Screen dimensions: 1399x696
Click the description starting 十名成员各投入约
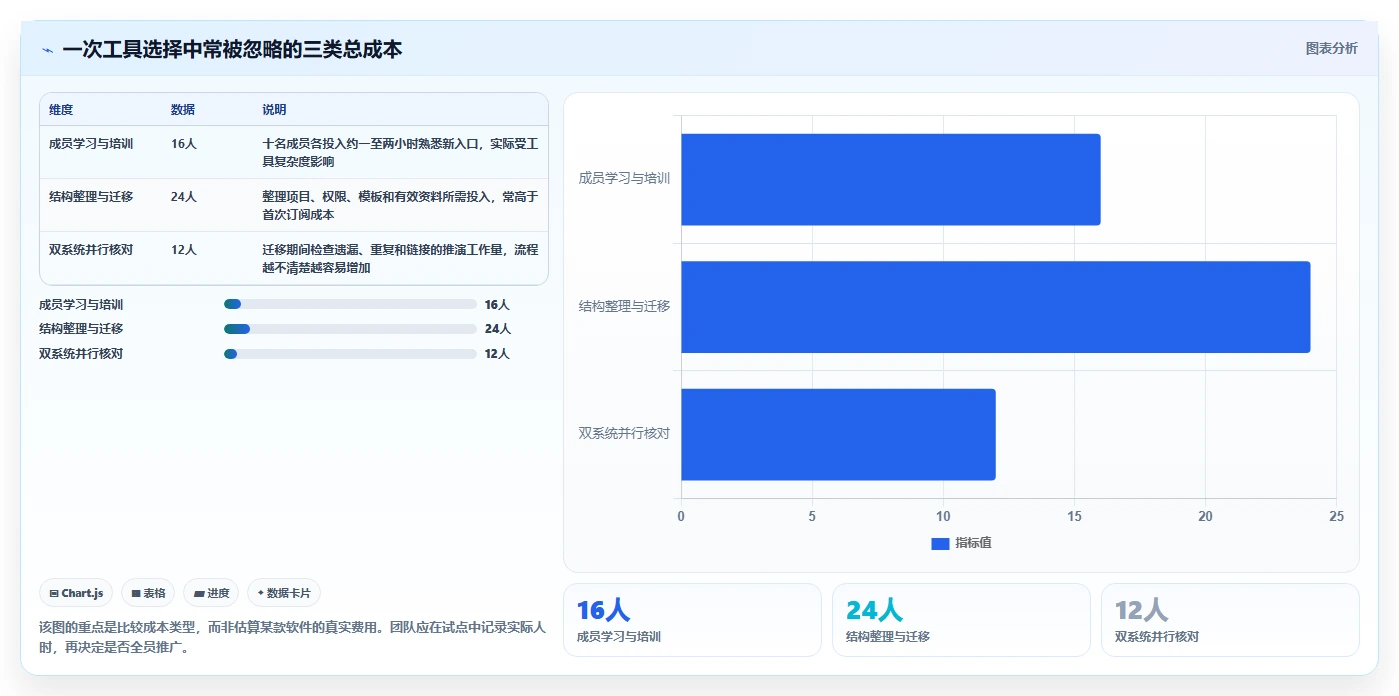[x=400, y=153]
